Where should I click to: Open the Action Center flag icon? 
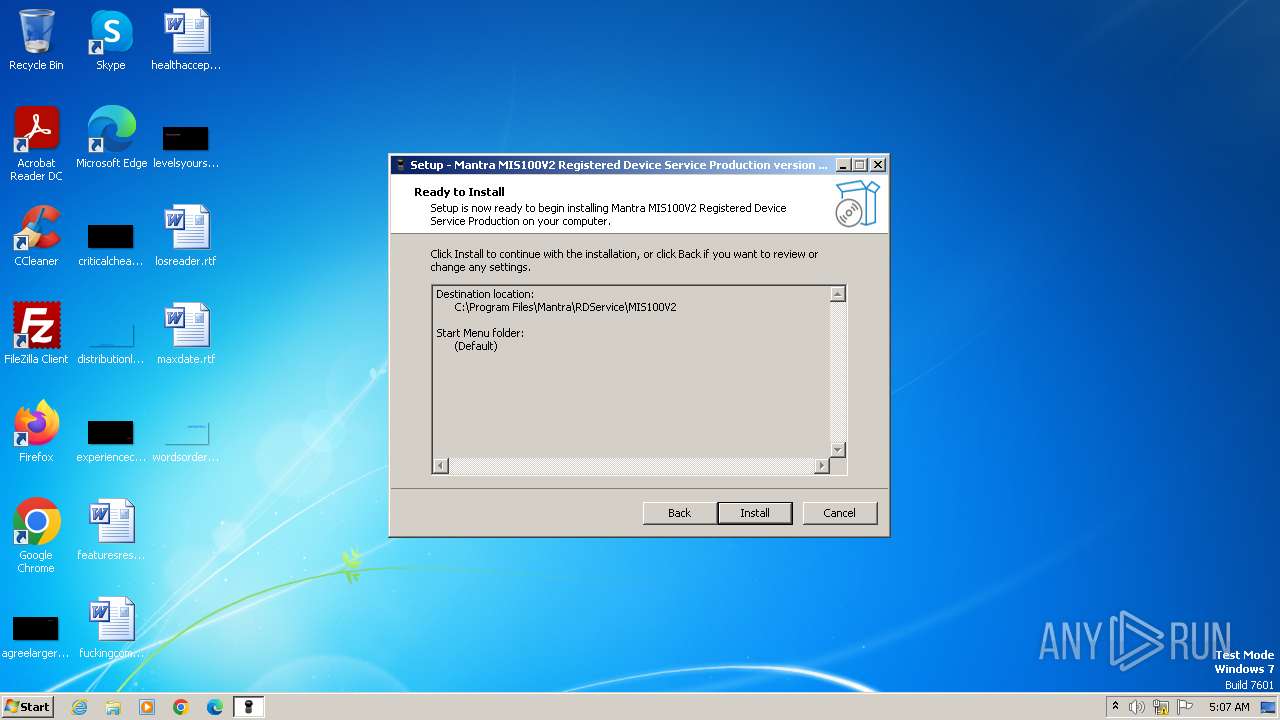(1185, 707)
